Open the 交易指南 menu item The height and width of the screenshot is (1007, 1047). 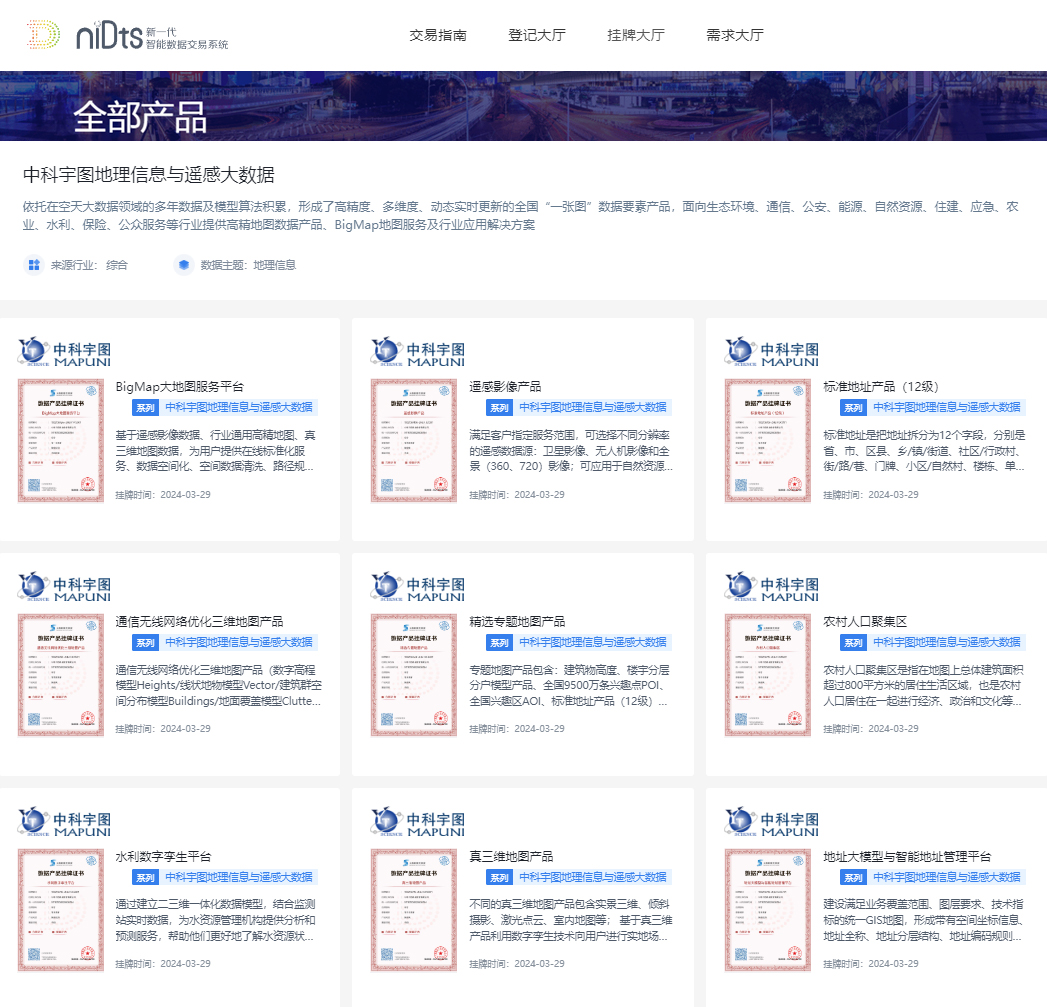point(438,35)
